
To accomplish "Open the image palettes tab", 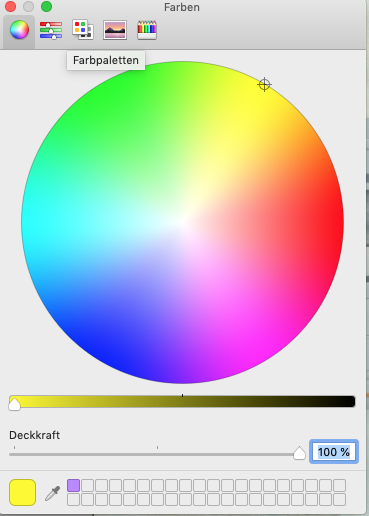I will click(115, 30).
